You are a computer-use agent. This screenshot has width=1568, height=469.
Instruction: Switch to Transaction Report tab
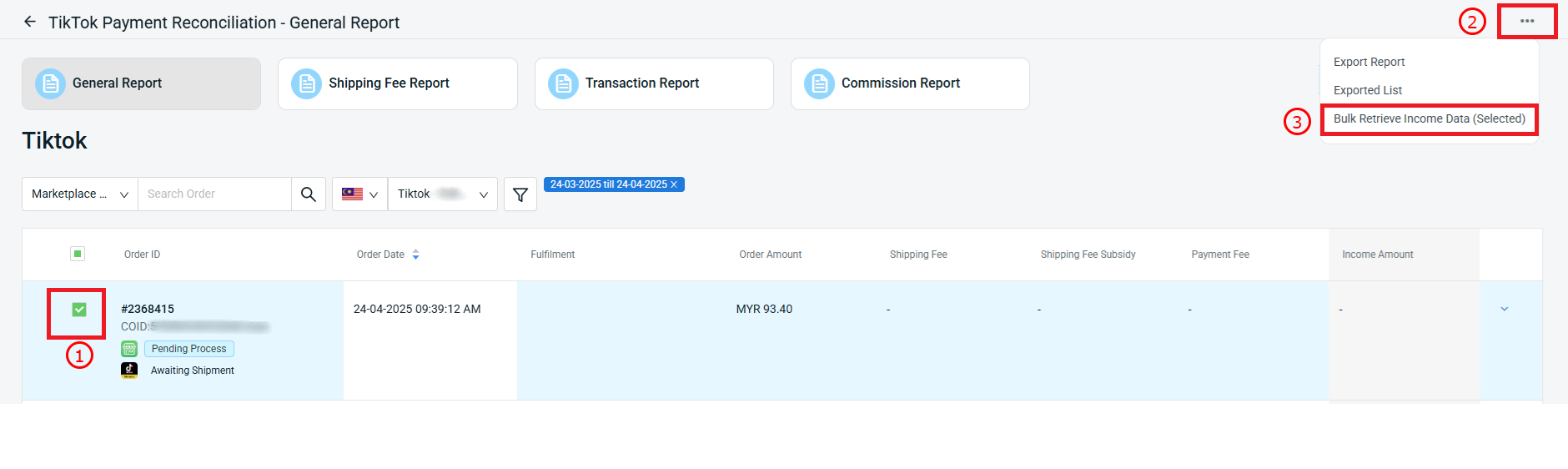(654, 83)
